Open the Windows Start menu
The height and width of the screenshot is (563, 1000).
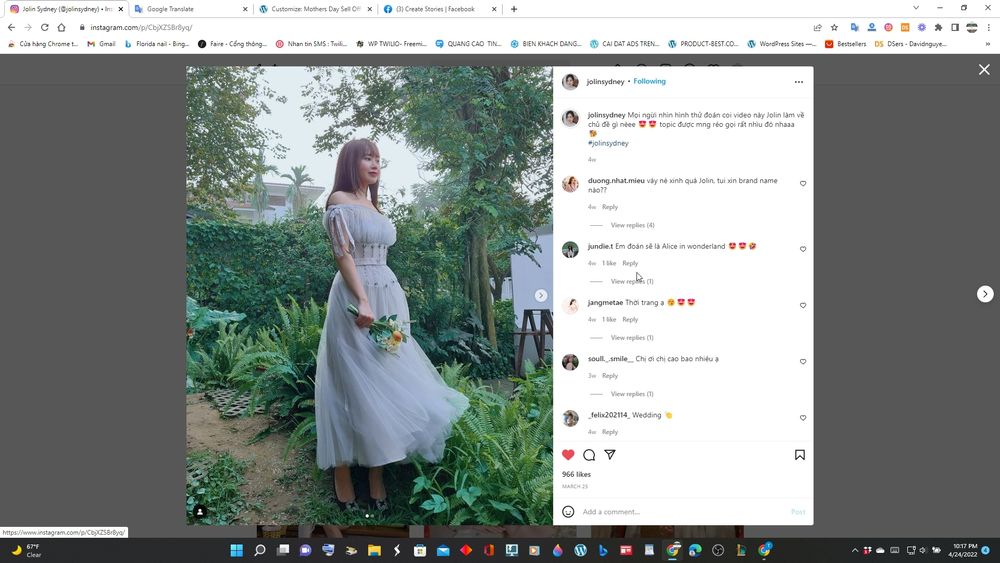[x=237, y=550]
